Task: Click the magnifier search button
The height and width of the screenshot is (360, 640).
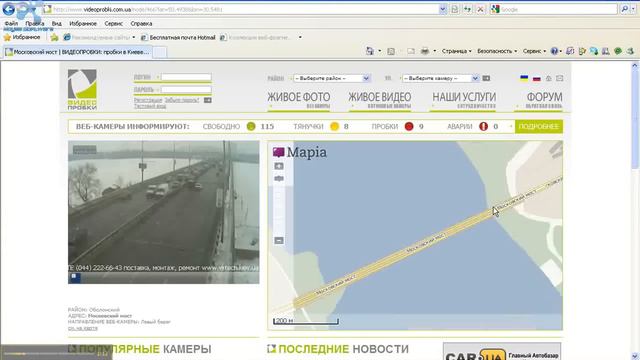Action: [624, 9]
